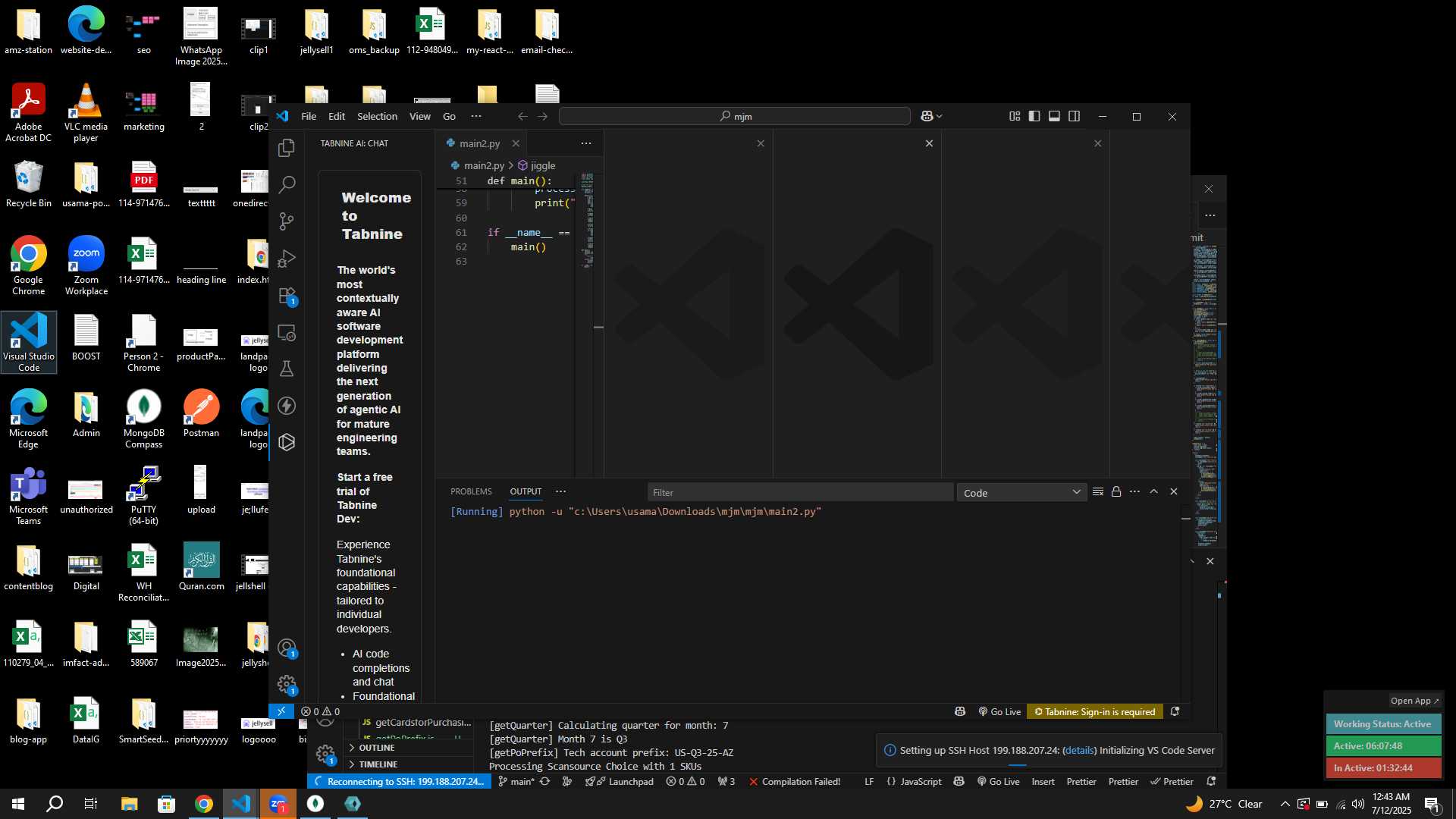
Task: Open notifications bell in front status bar
Action: 1175,711
